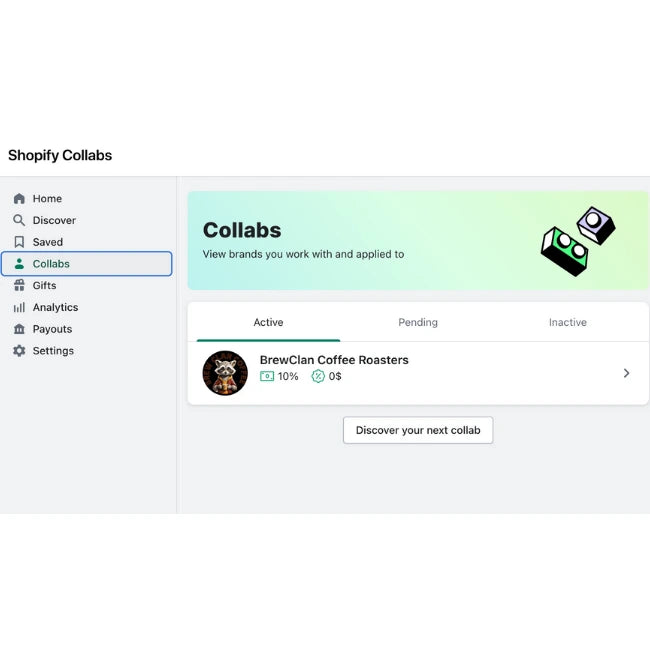The image size is (650, 650).
Task: Switch to the Pending tab
Action: [418, 322]
